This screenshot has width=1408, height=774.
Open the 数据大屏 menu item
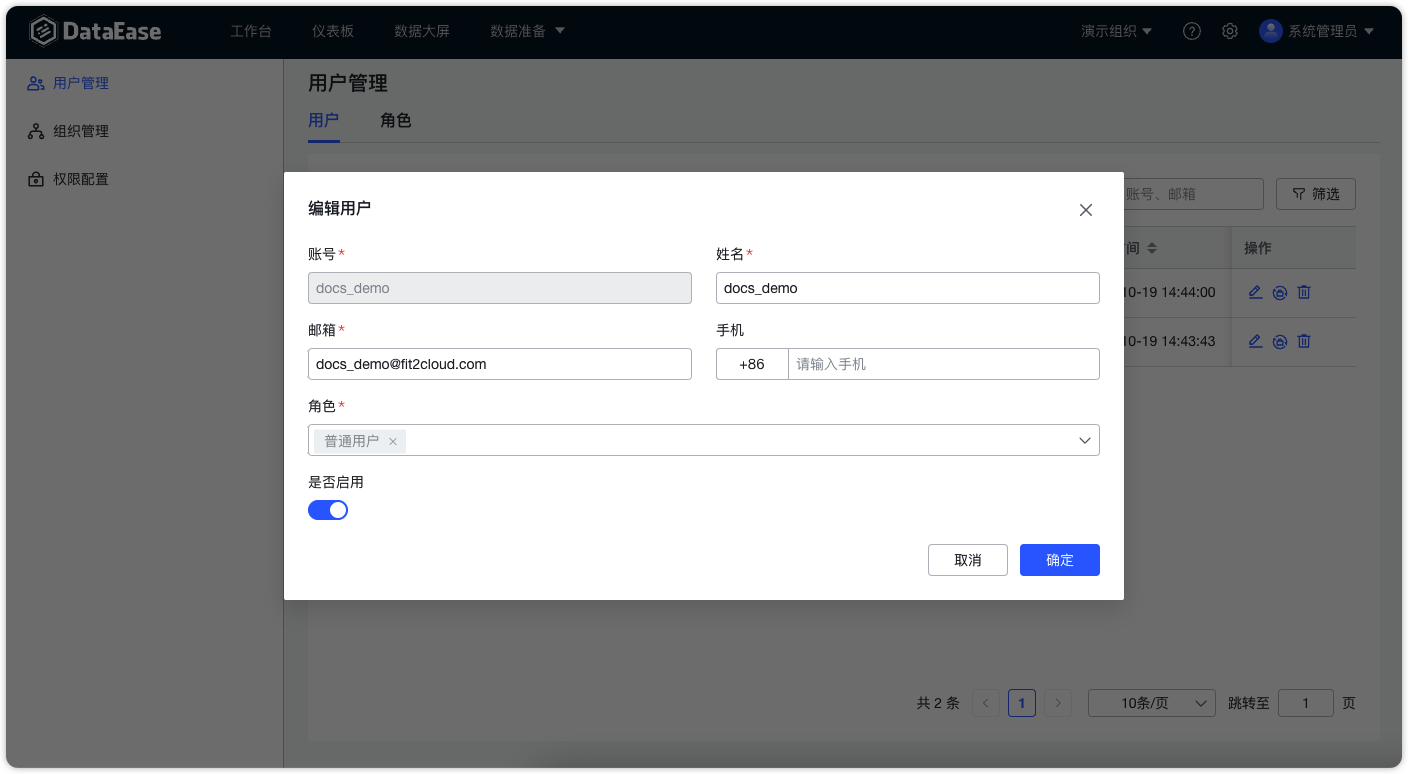pos(422,31)
